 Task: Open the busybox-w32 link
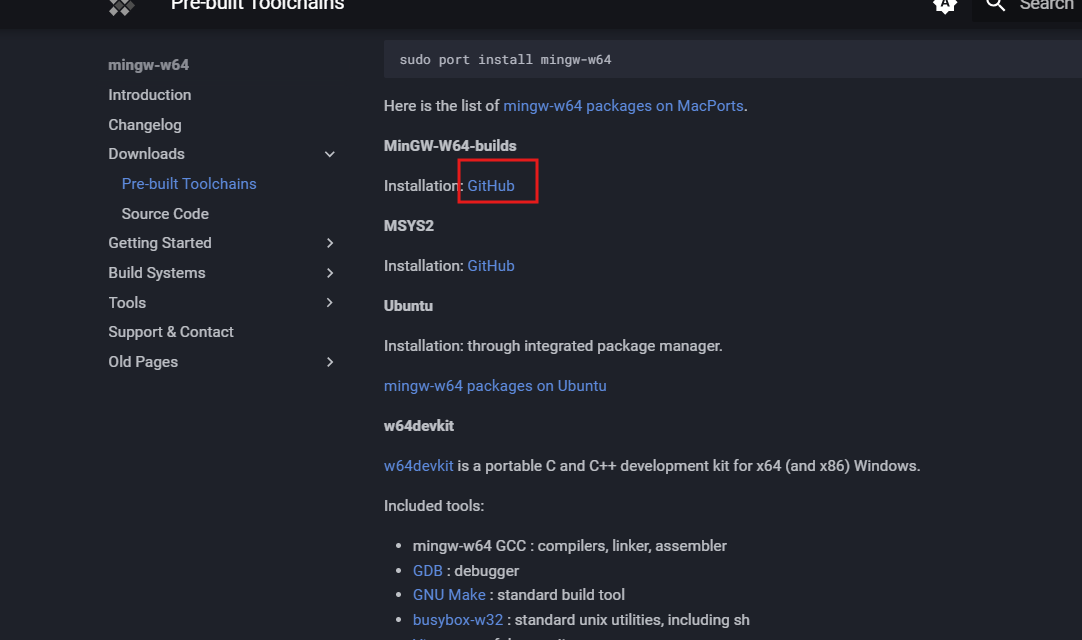pyautogui.click(x=458, y=620)
